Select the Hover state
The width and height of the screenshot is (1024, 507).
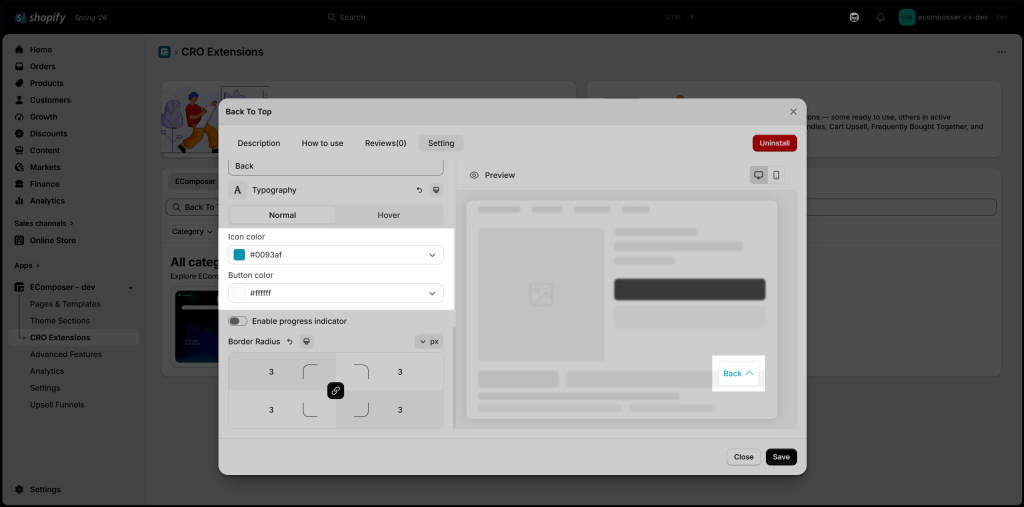[389, 215]
